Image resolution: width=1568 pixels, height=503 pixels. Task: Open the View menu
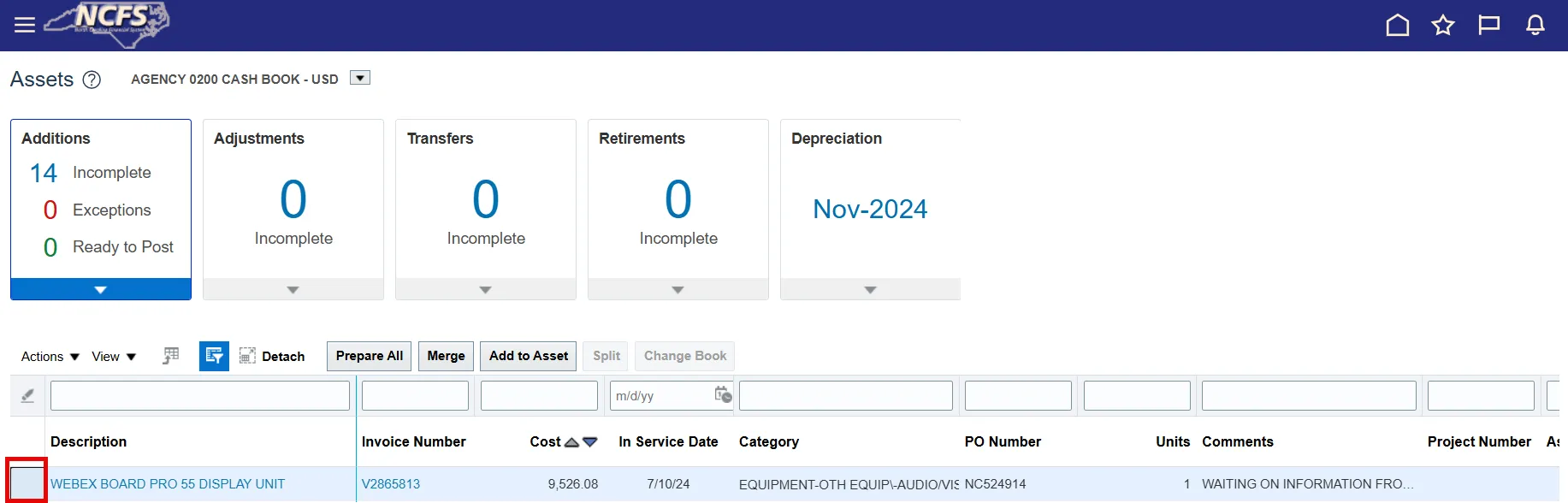click(x=113, y=357)
